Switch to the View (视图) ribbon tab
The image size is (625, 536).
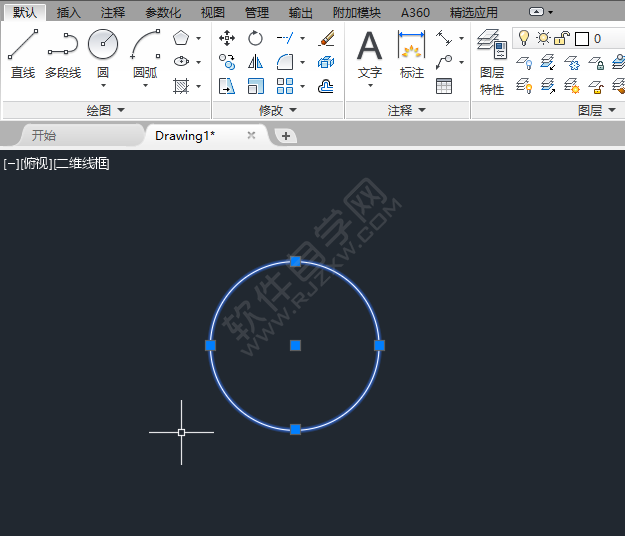[x=212, y=12]
